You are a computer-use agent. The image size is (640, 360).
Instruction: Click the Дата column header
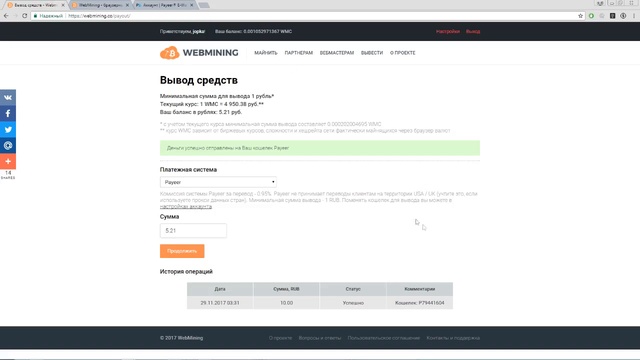[220, 289]
